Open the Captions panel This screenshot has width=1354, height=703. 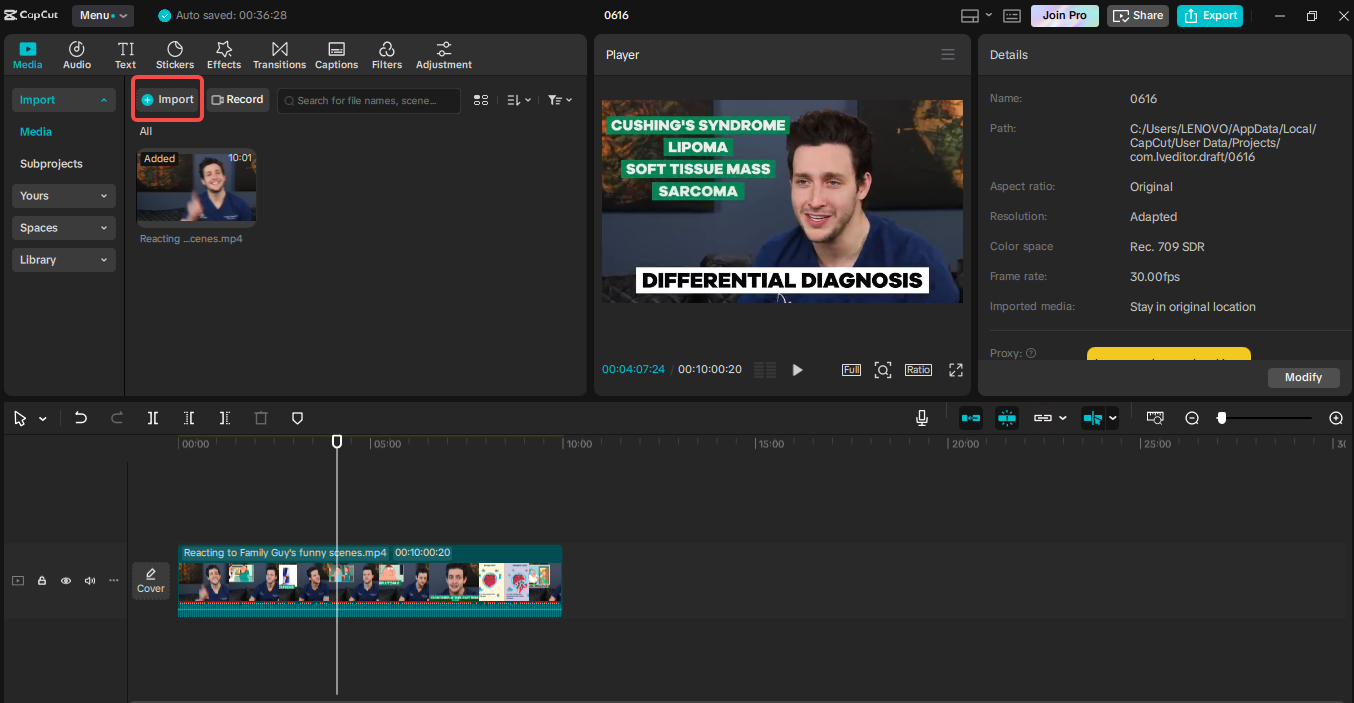point(336,54)
